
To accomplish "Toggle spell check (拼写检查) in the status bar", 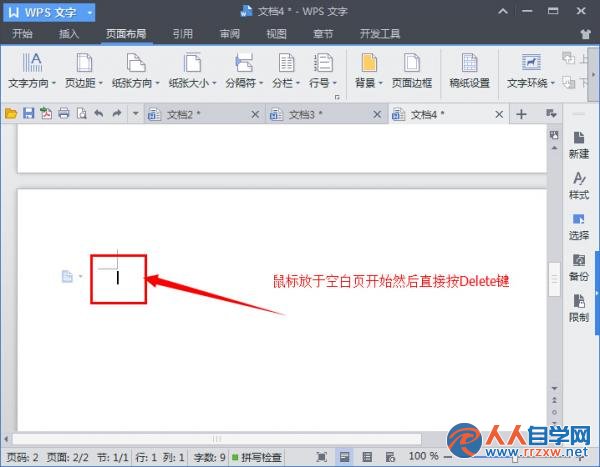I will point(257,457).
